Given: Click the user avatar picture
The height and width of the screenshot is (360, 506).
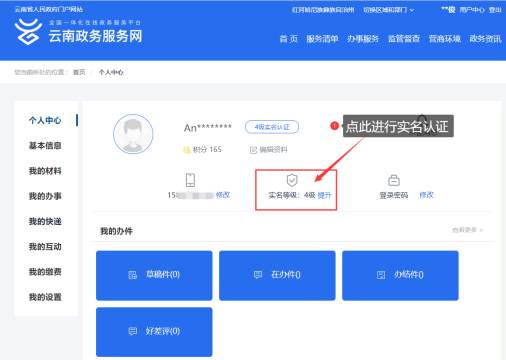Looking at the screenshot, I should pos(133,134).
